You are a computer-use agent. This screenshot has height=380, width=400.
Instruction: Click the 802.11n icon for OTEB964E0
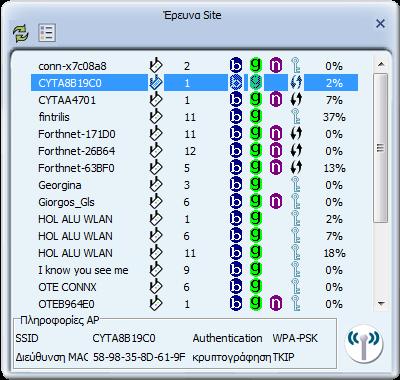[275, 303]
